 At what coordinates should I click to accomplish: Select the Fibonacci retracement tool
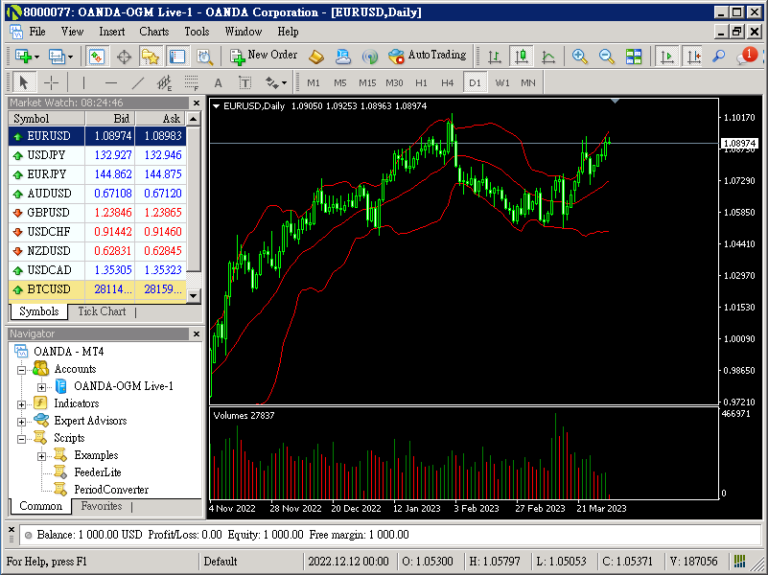(x=191, y=82)
